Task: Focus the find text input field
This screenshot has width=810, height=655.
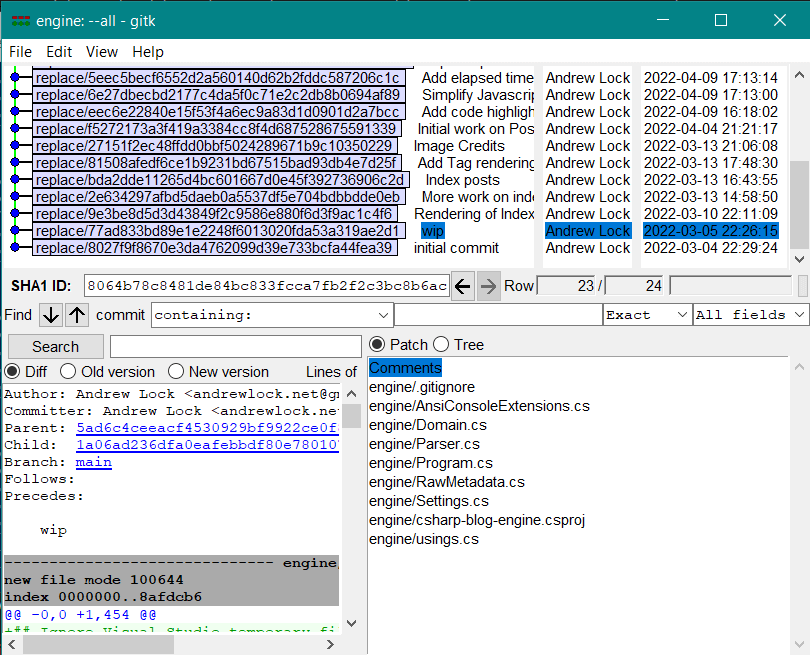Action: click(x=498, y=315)
